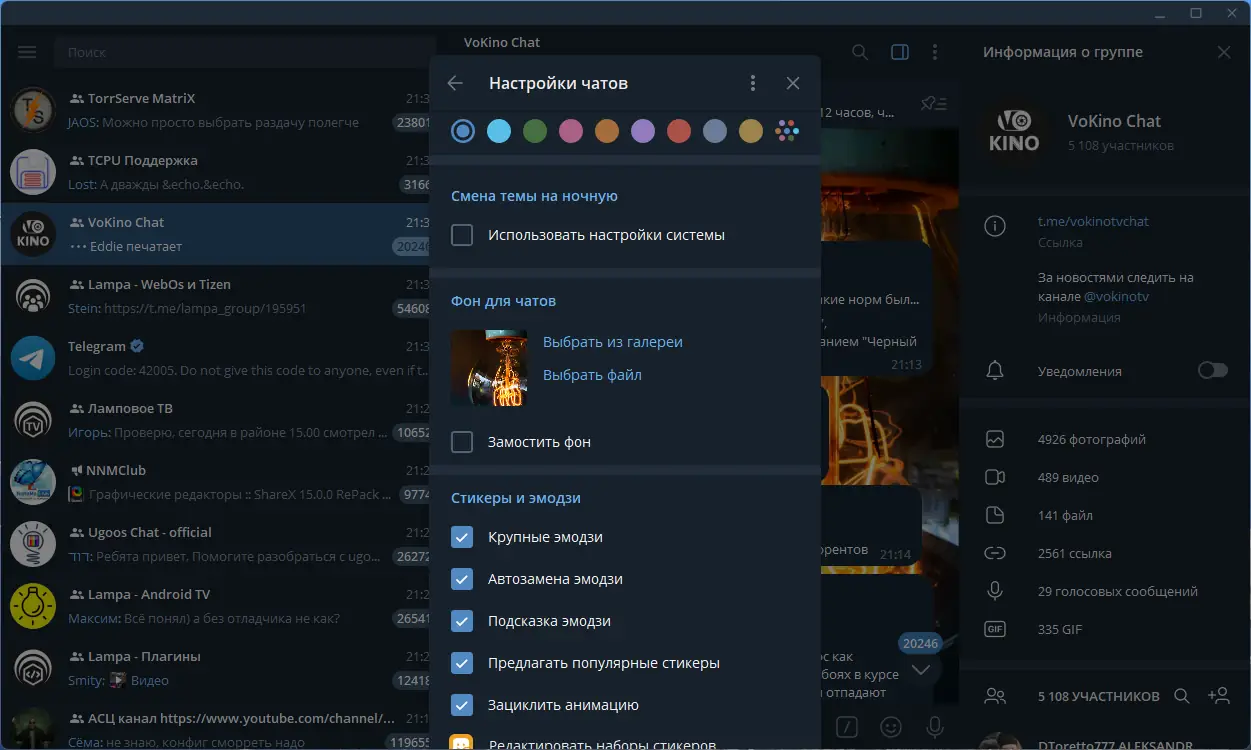Open chat settings three-dot options menu

pos(753,84)
